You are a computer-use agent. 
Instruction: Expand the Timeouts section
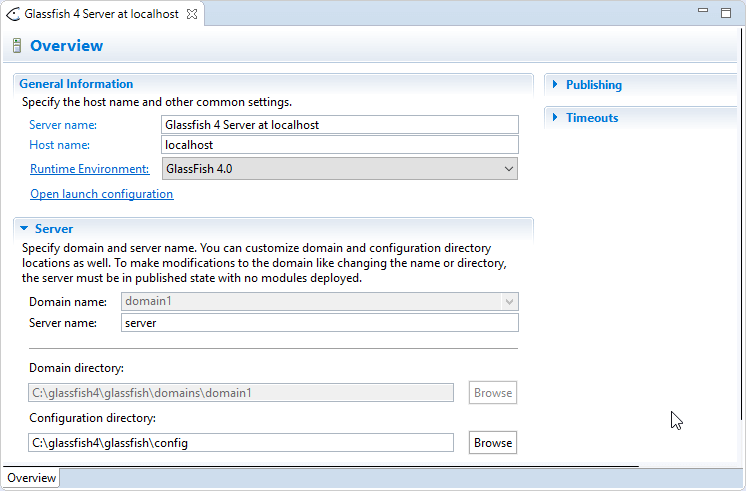pos(555,118)
